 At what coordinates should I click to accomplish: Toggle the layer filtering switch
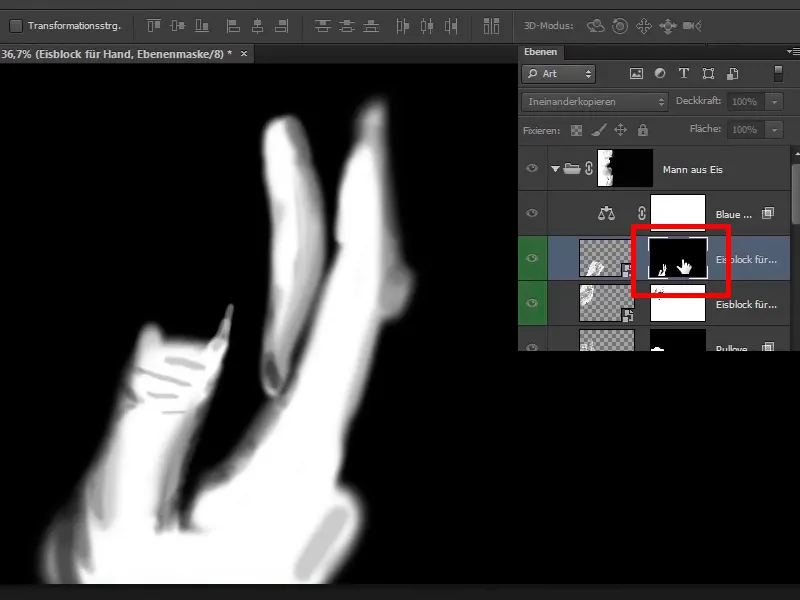778,73
